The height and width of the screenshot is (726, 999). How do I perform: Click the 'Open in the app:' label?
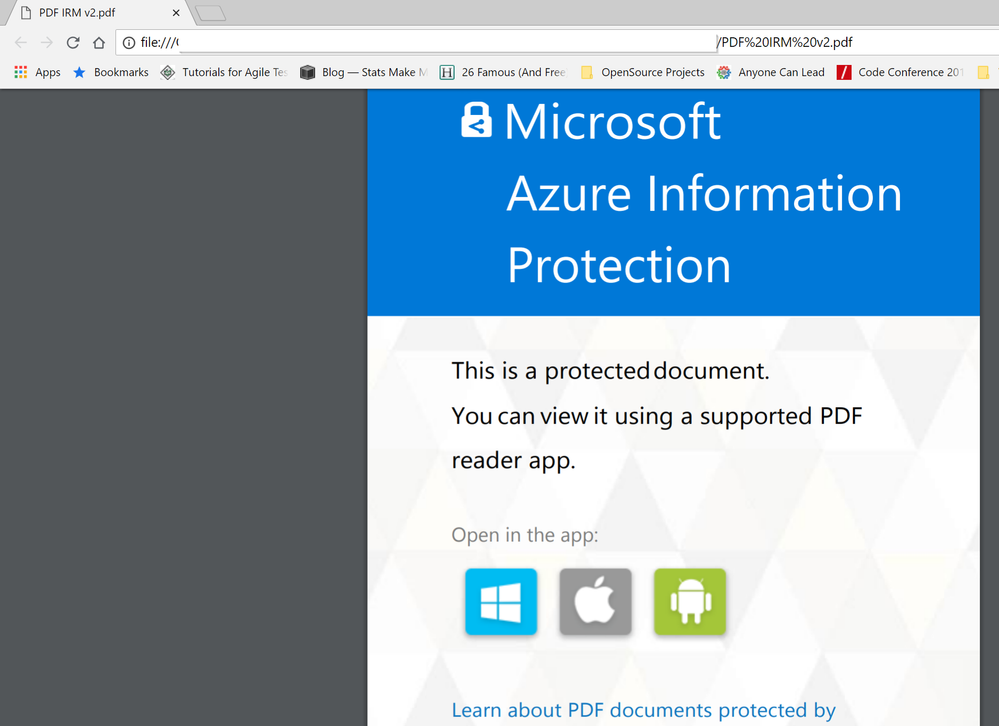tap(525, 536)
